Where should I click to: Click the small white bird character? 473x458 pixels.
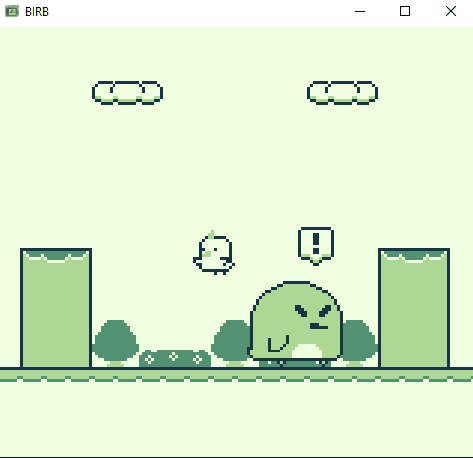214,253
